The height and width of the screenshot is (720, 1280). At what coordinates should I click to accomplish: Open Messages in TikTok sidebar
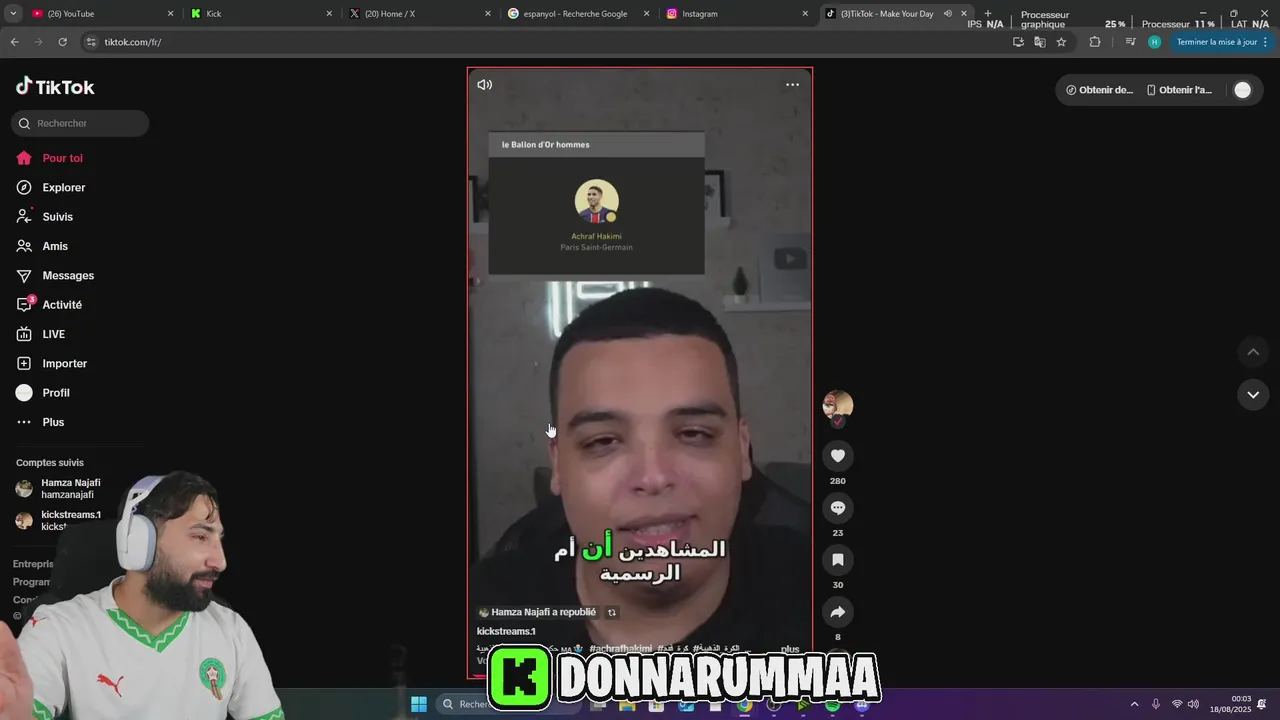(55, 275)
